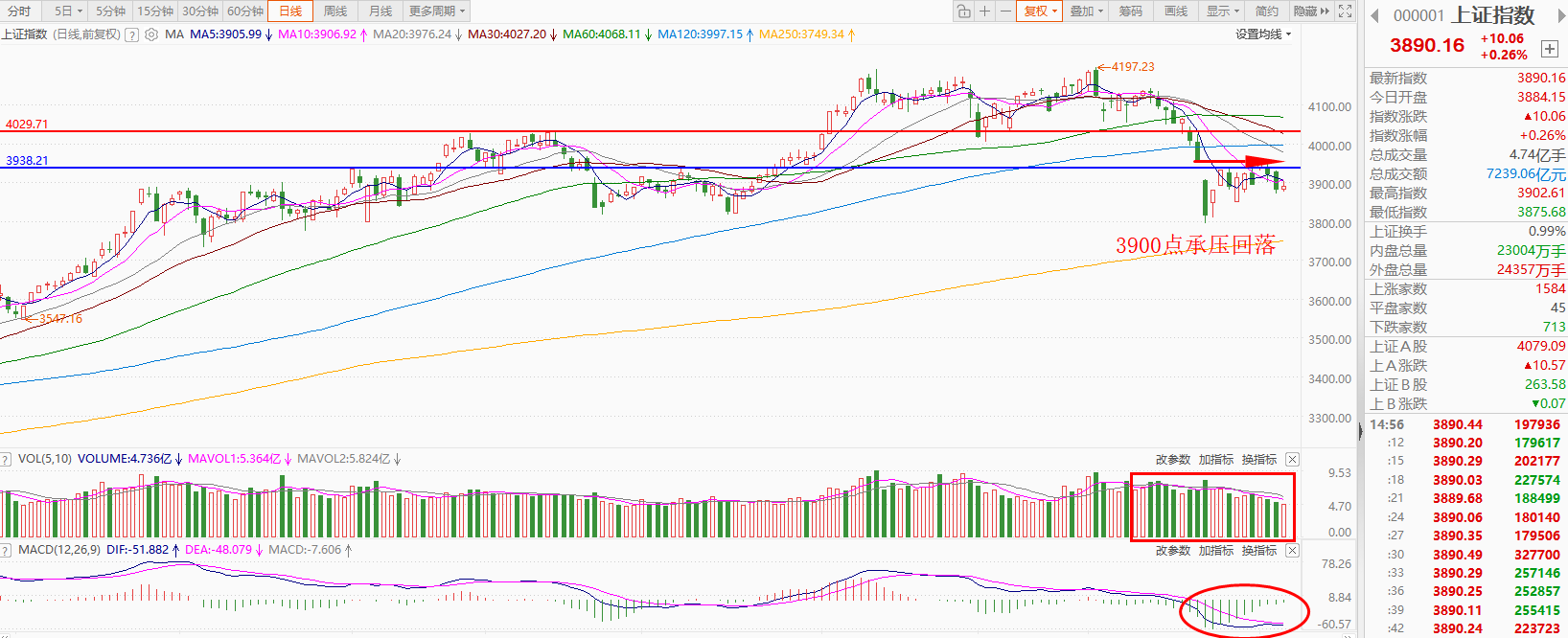Add index to watchlist with plus box
The image size is (1568, 638).
tap(1549, 49)
